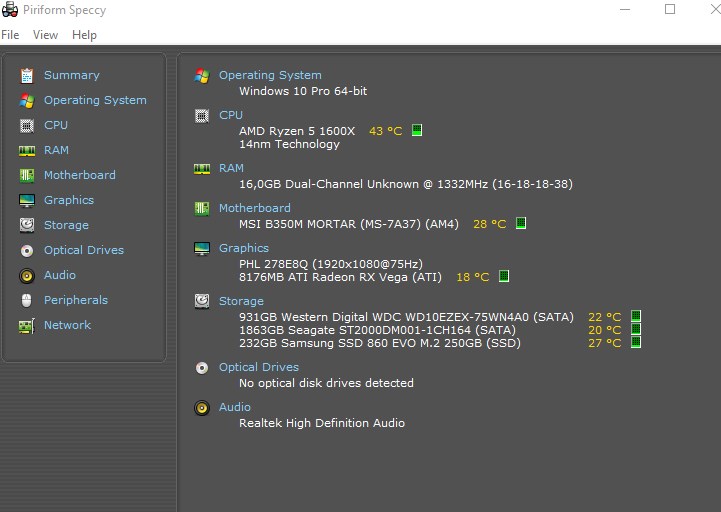Screen dimensions: 721x512
Task: Select Network in the sidebar
Action: click(x=68, y=325)
